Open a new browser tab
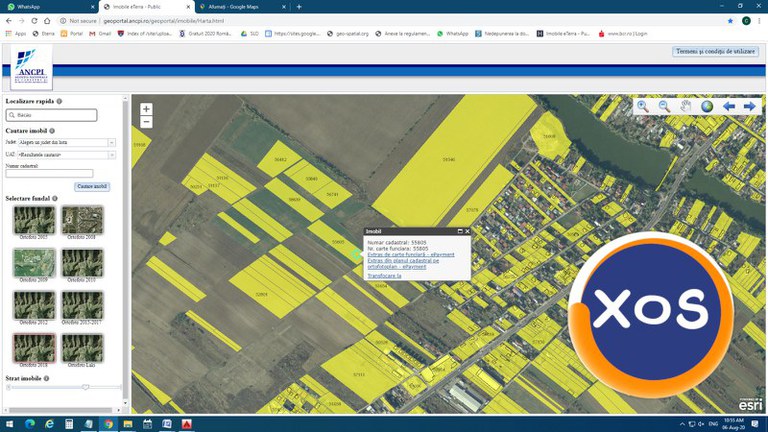This screenshot has width=768, height=432. pyautogui.click(x=299, y=7)
